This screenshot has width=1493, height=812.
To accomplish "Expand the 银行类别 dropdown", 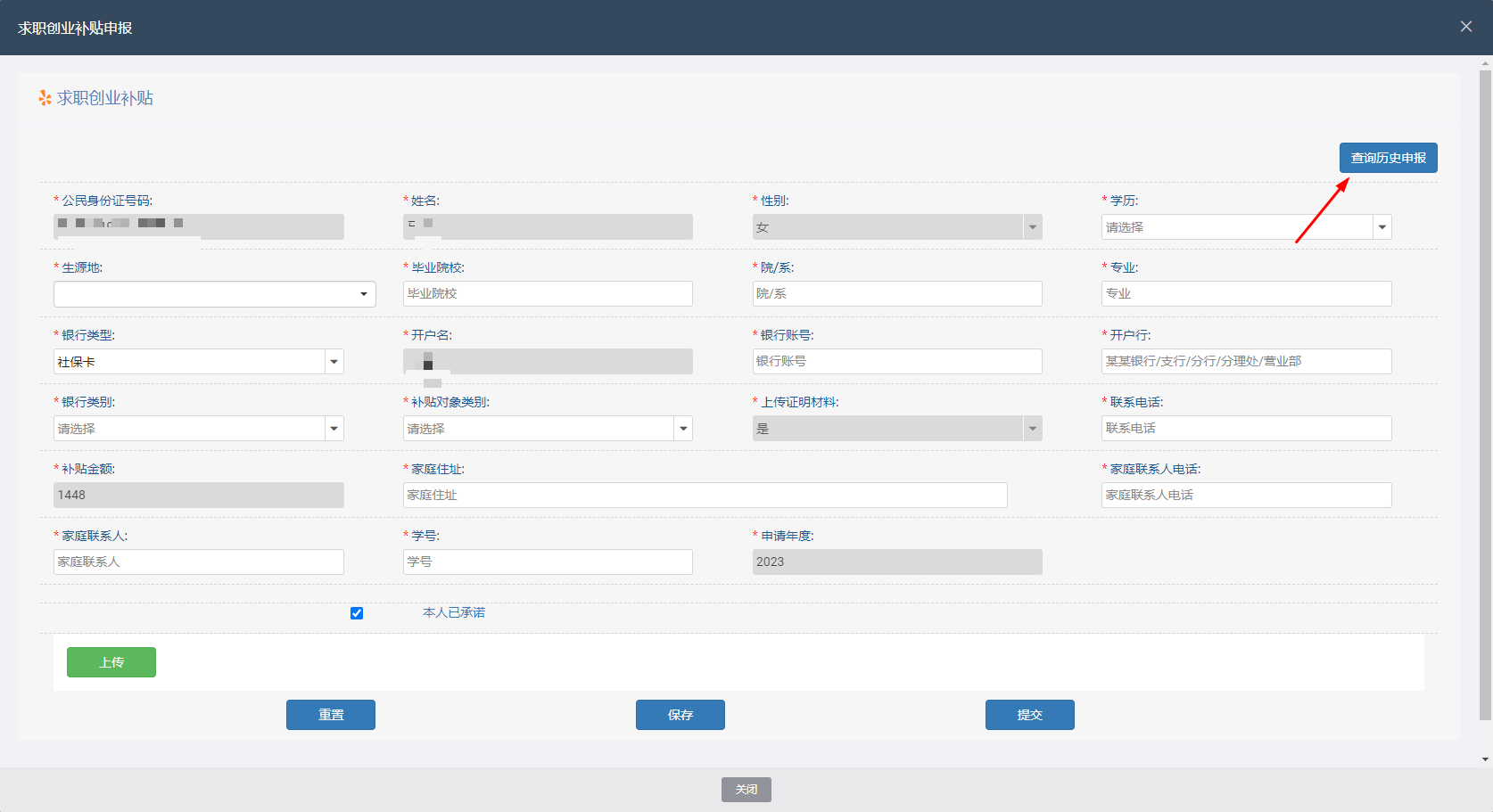I will pos(198,429).
